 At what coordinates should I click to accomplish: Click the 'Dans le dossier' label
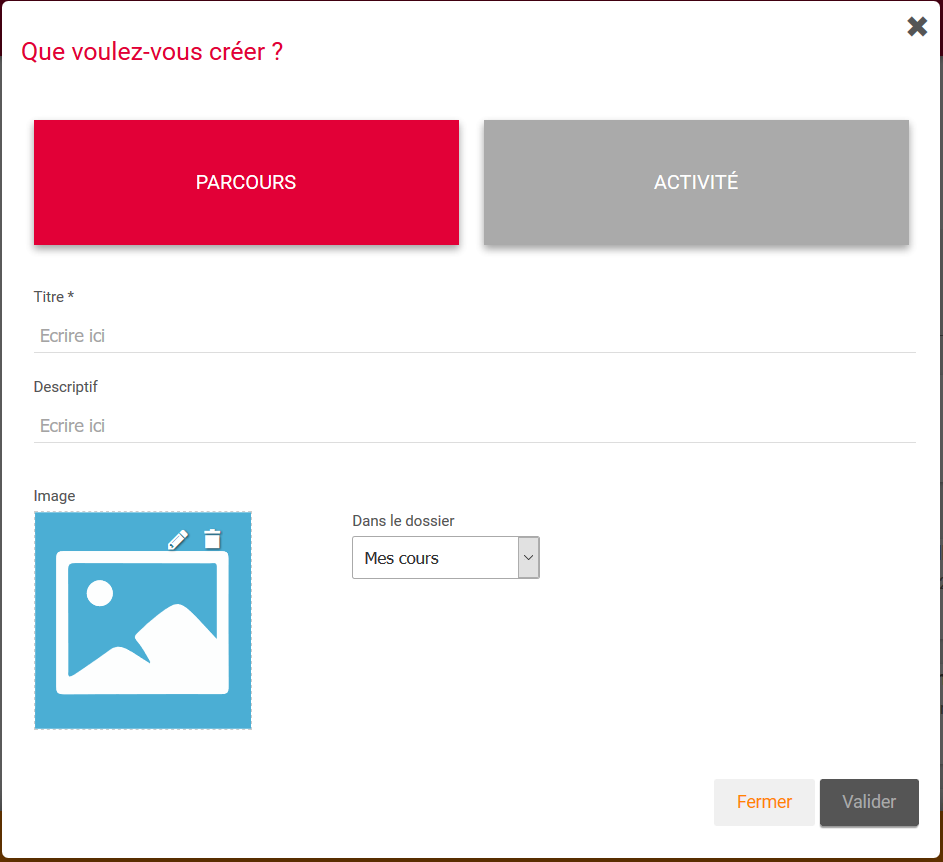coord(403,521)
